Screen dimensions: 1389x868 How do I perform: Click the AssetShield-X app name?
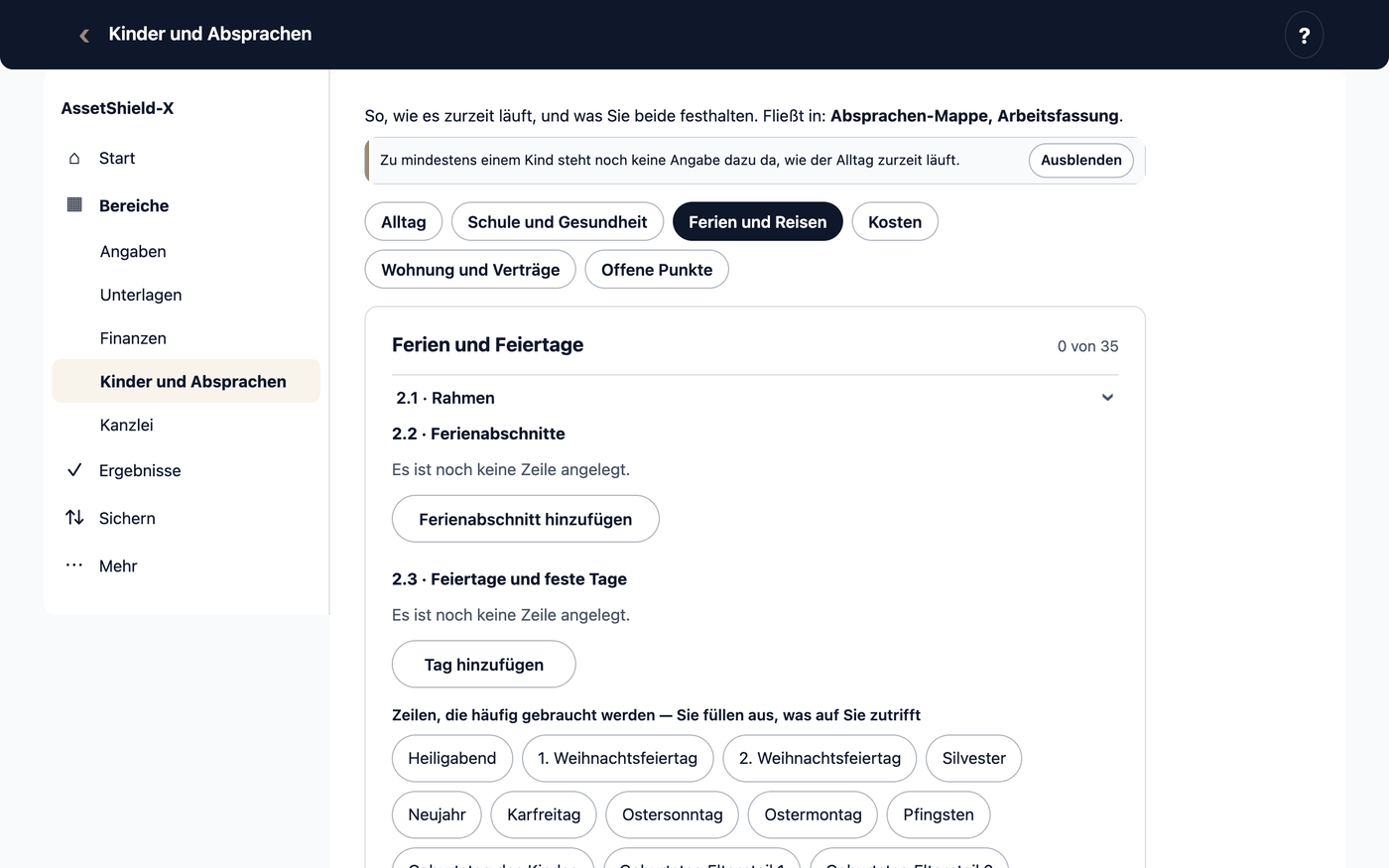pyautogui.click(x=117, y=108)
